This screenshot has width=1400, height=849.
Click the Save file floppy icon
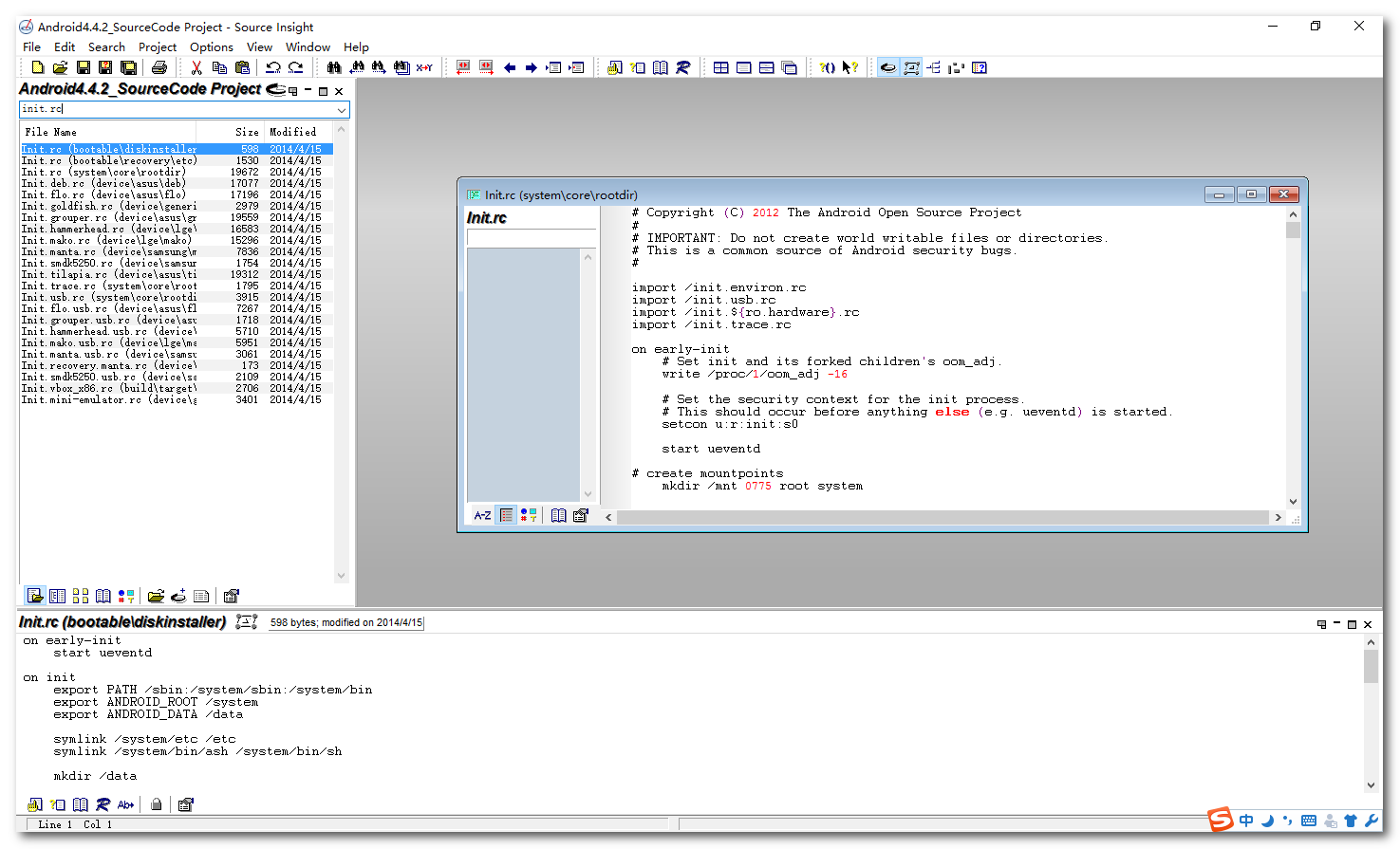pyautogui.click(x=83, y=67)
